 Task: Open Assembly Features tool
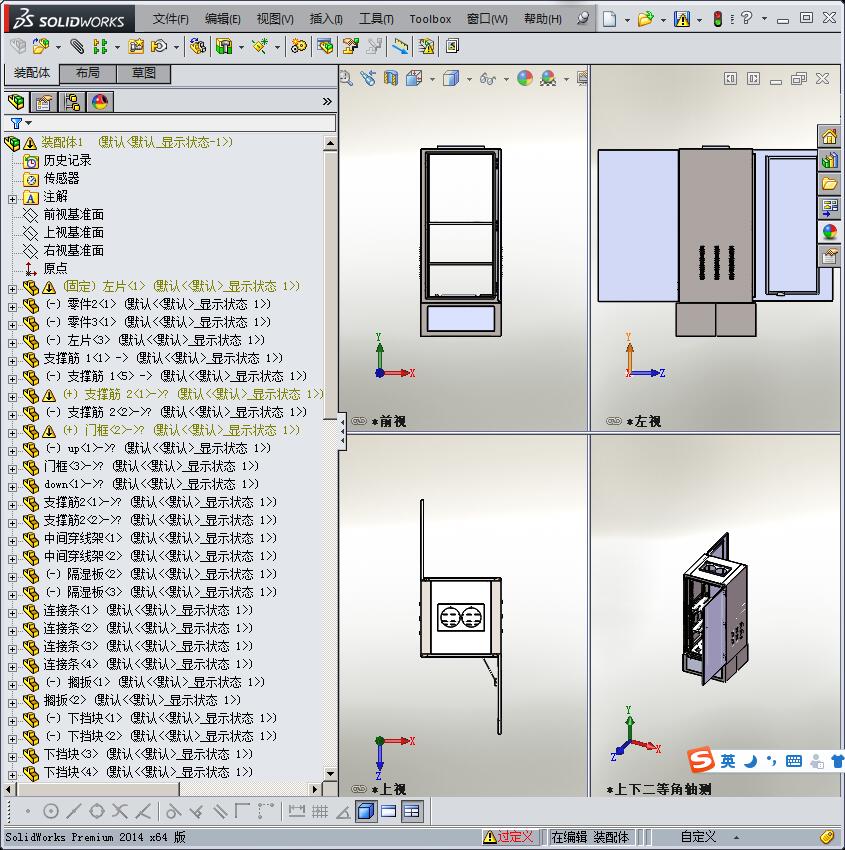pyautogui.click(x=224, y=47)
